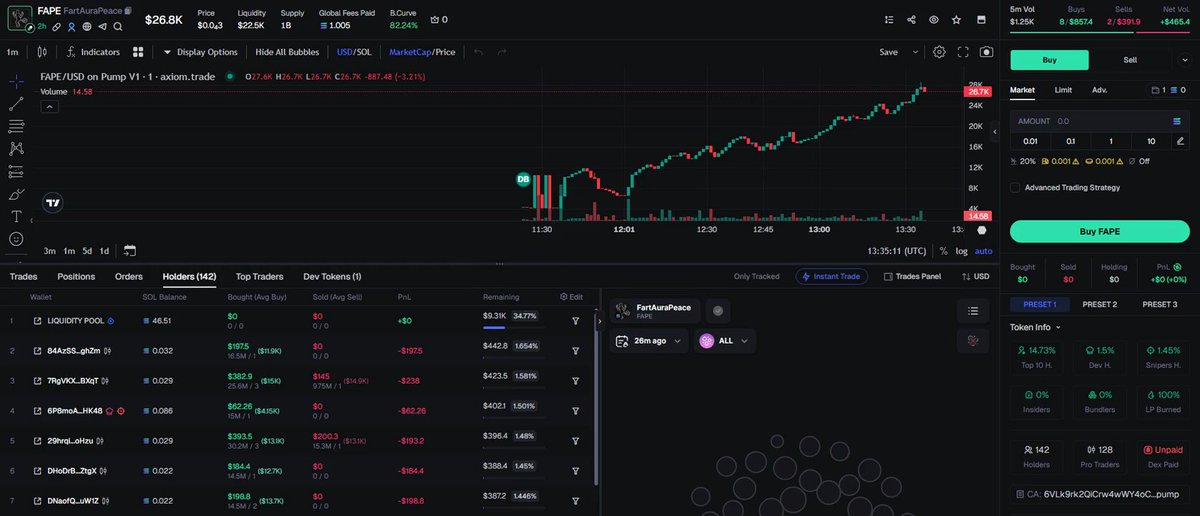1200x516 pixels.
Task: Toggle the Only Tracked filter
Action: (756, 276)
